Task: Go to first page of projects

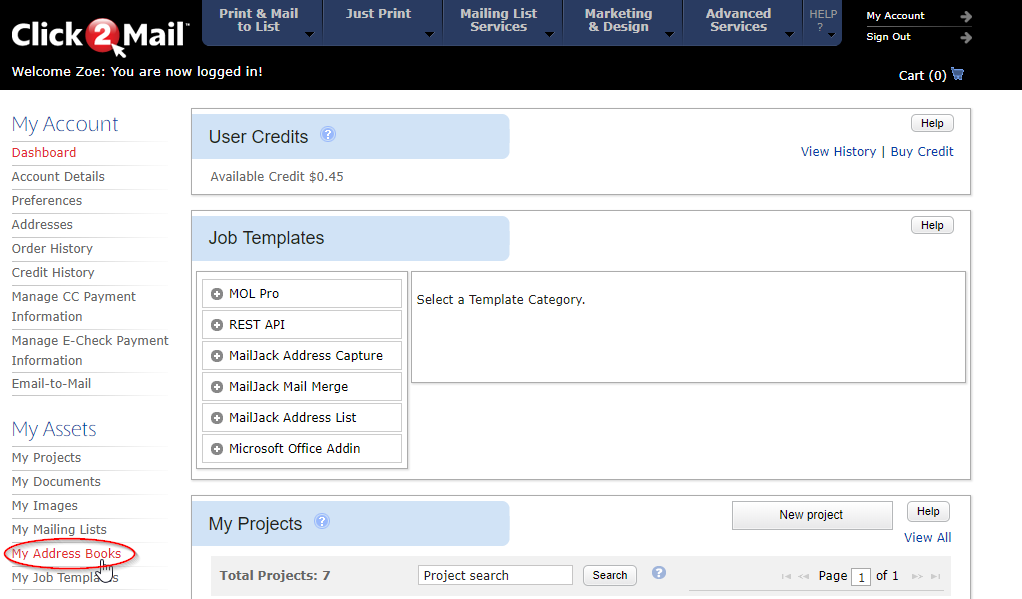Action: click(786, 576)
